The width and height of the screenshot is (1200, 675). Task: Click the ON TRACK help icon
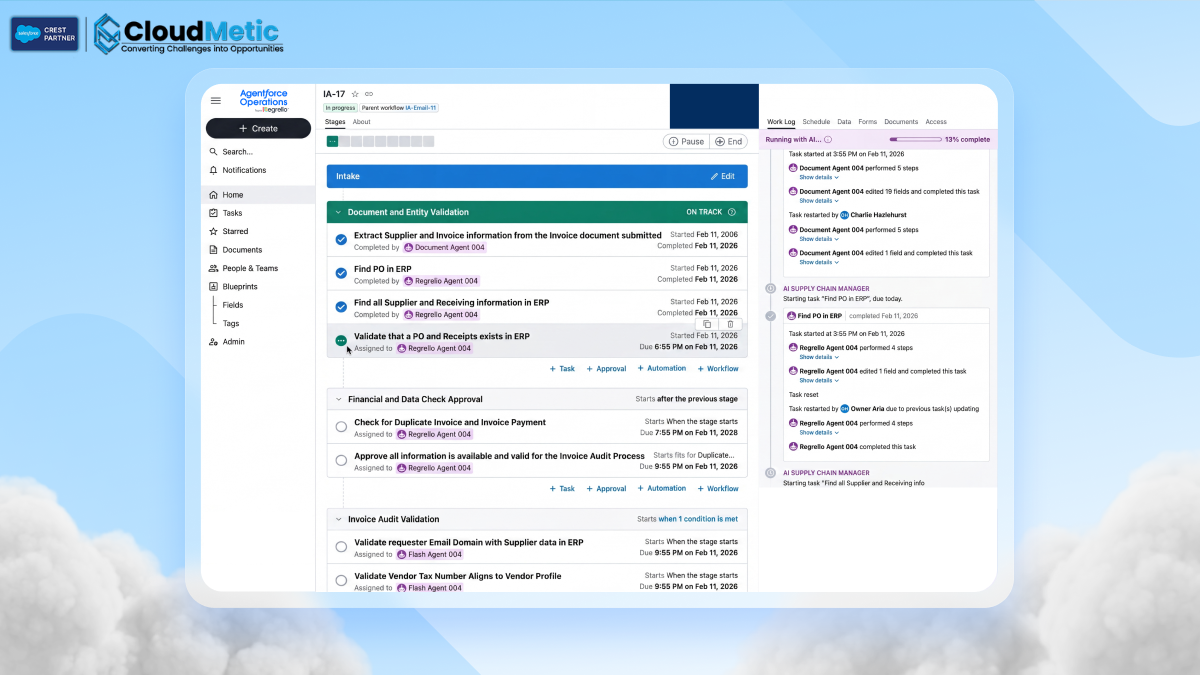click(x=732, y=212)
